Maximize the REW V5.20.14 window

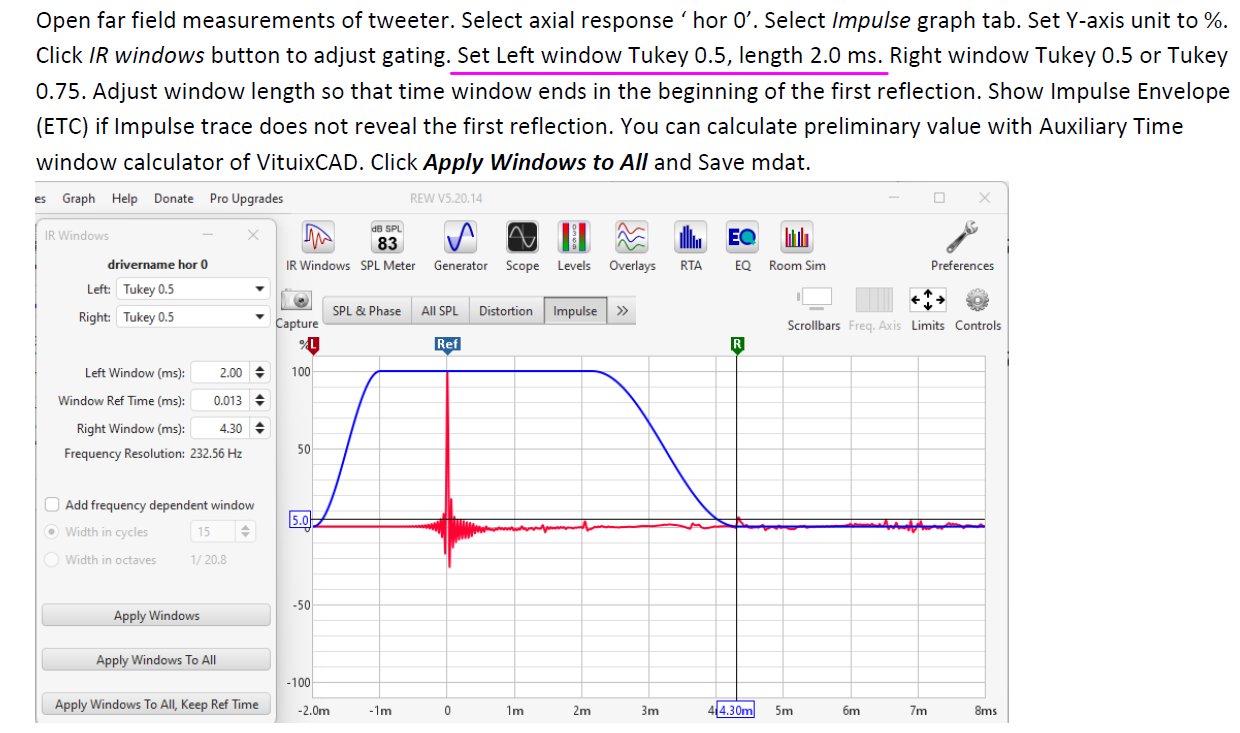tap(939, 198)
